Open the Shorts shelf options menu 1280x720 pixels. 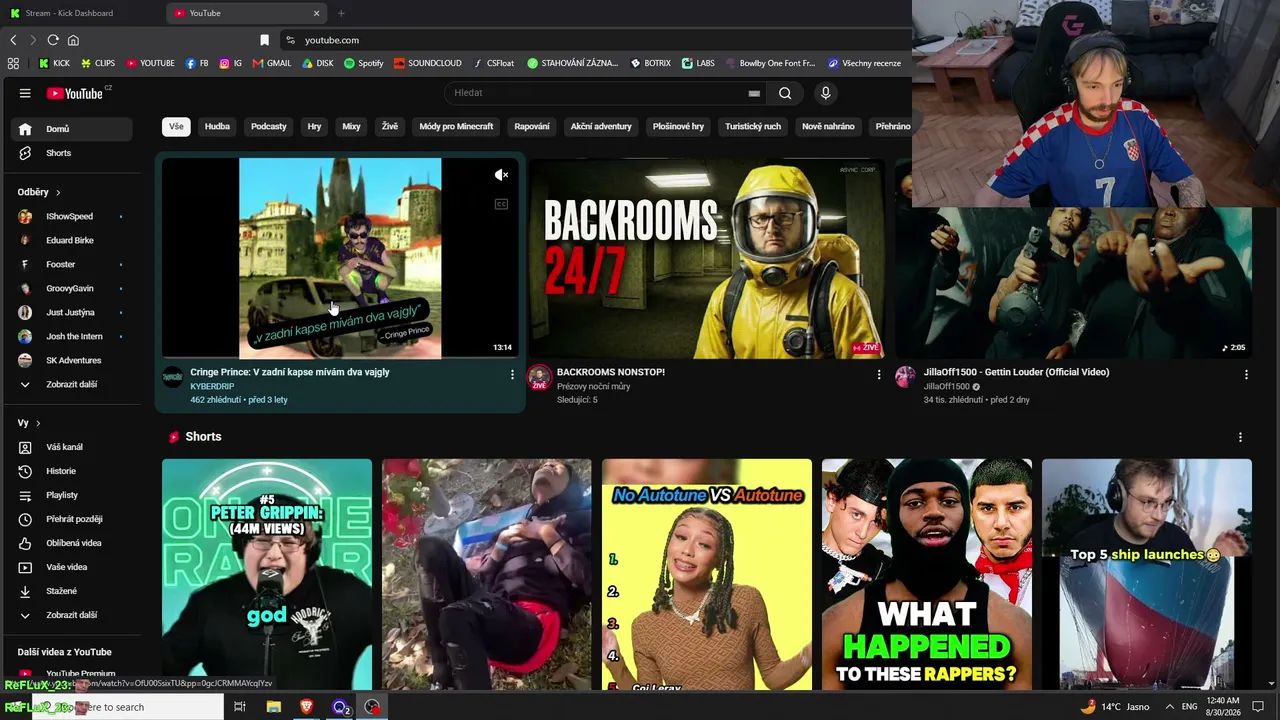pos(1240,437)
